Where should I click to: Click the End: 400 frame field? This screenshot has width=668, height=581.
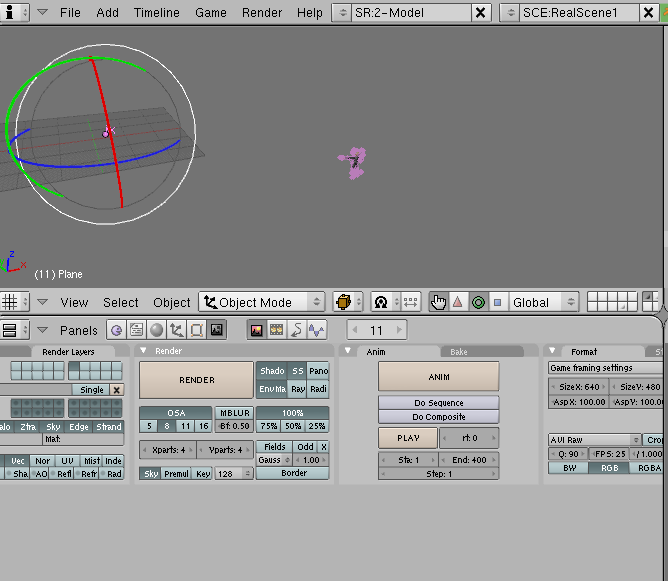[469, 460]
